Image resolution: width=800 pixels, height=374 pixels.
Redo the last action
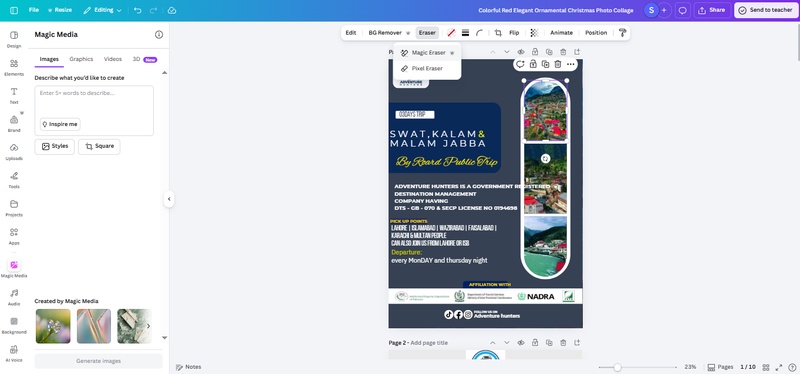pyautogui.click(x=154, y=10)
